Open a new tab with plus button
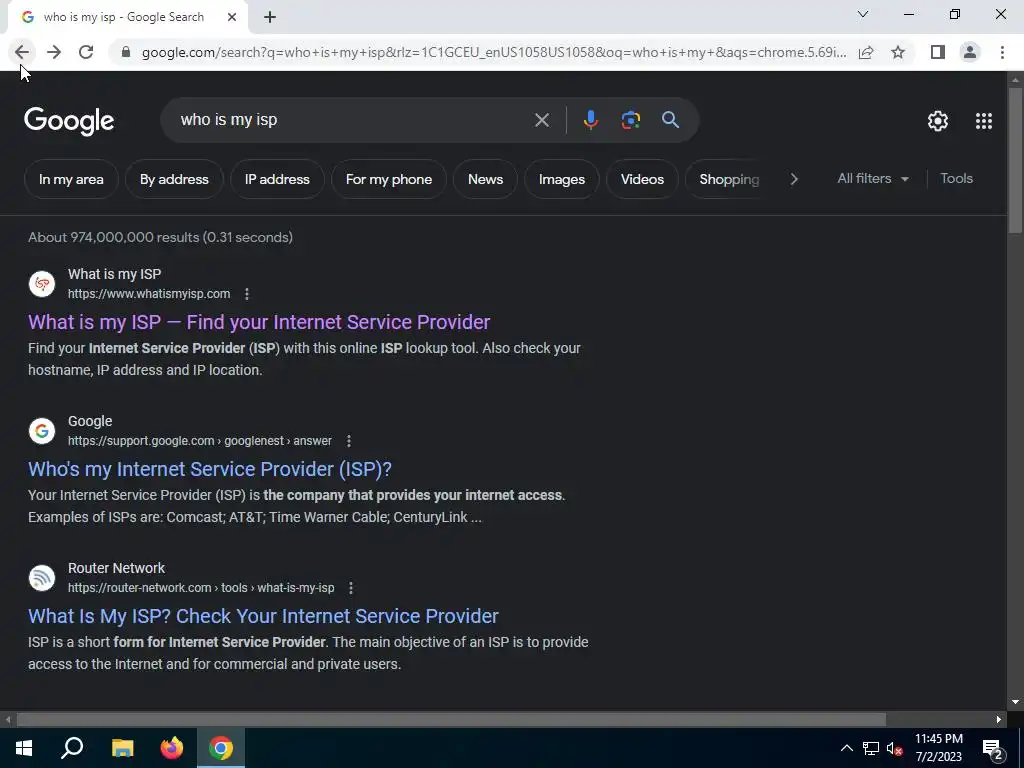This screenshot has height=768, width=1024. [x=270, y=17]
